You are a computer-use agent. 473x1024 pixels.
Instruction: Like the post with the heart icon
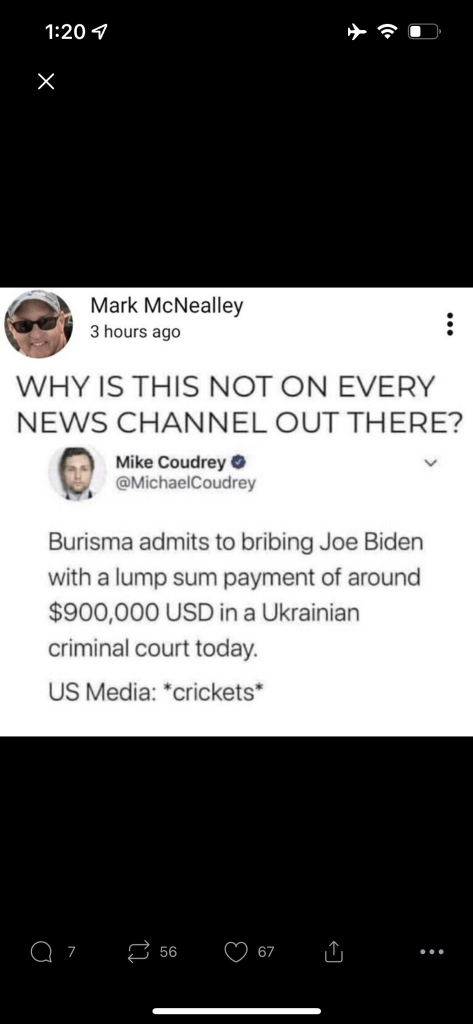point(235,952)
